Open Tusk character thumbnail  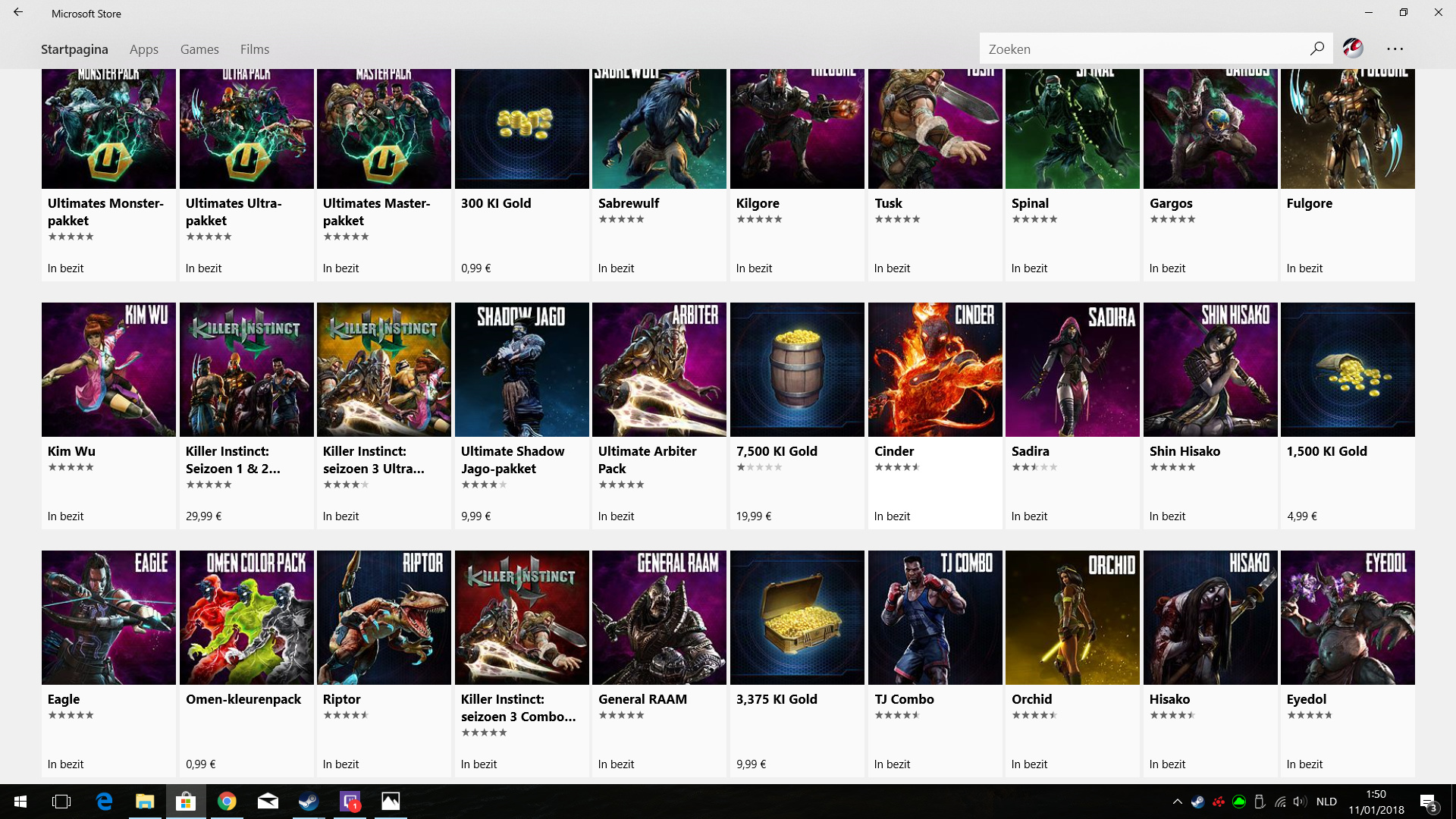coord(935,128)
